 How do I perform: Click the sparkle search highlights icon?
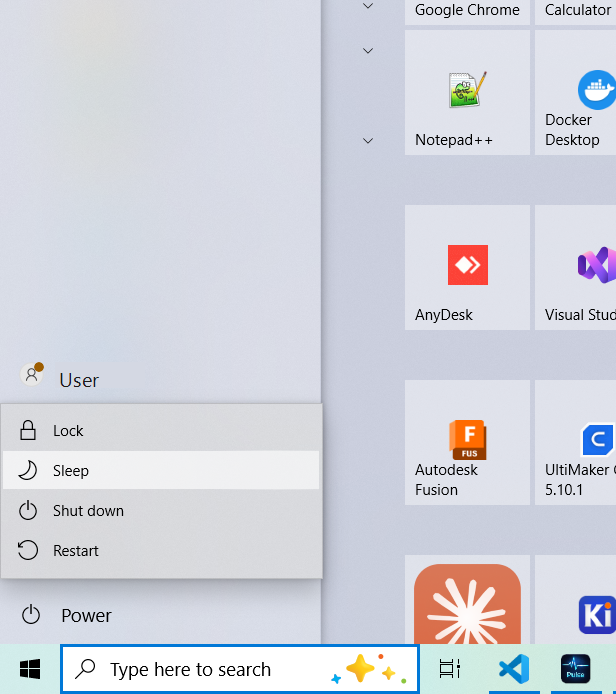369,669
